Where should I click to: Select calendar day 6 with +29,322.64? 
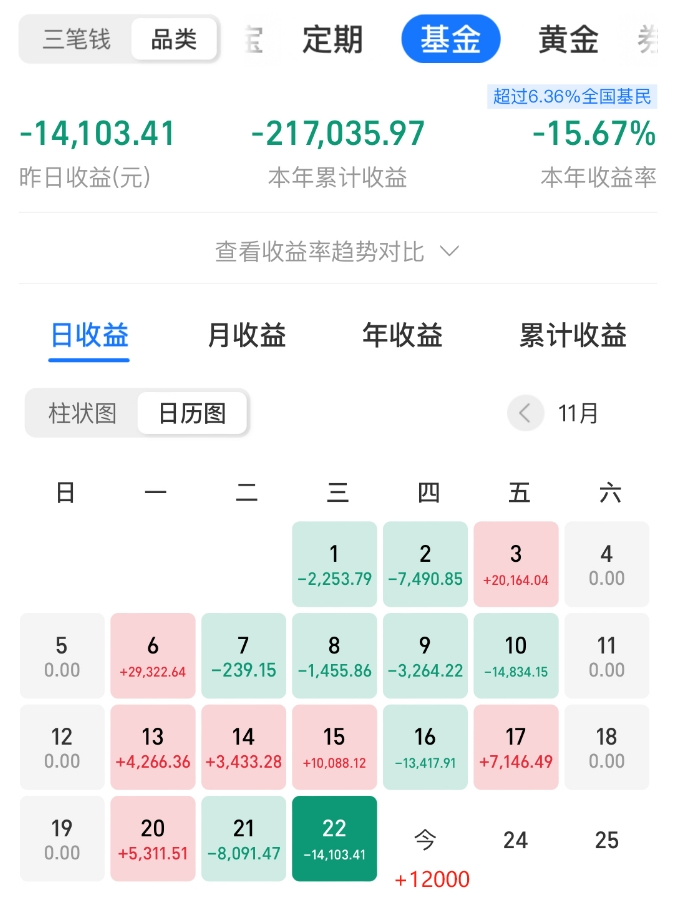[153, 656]
